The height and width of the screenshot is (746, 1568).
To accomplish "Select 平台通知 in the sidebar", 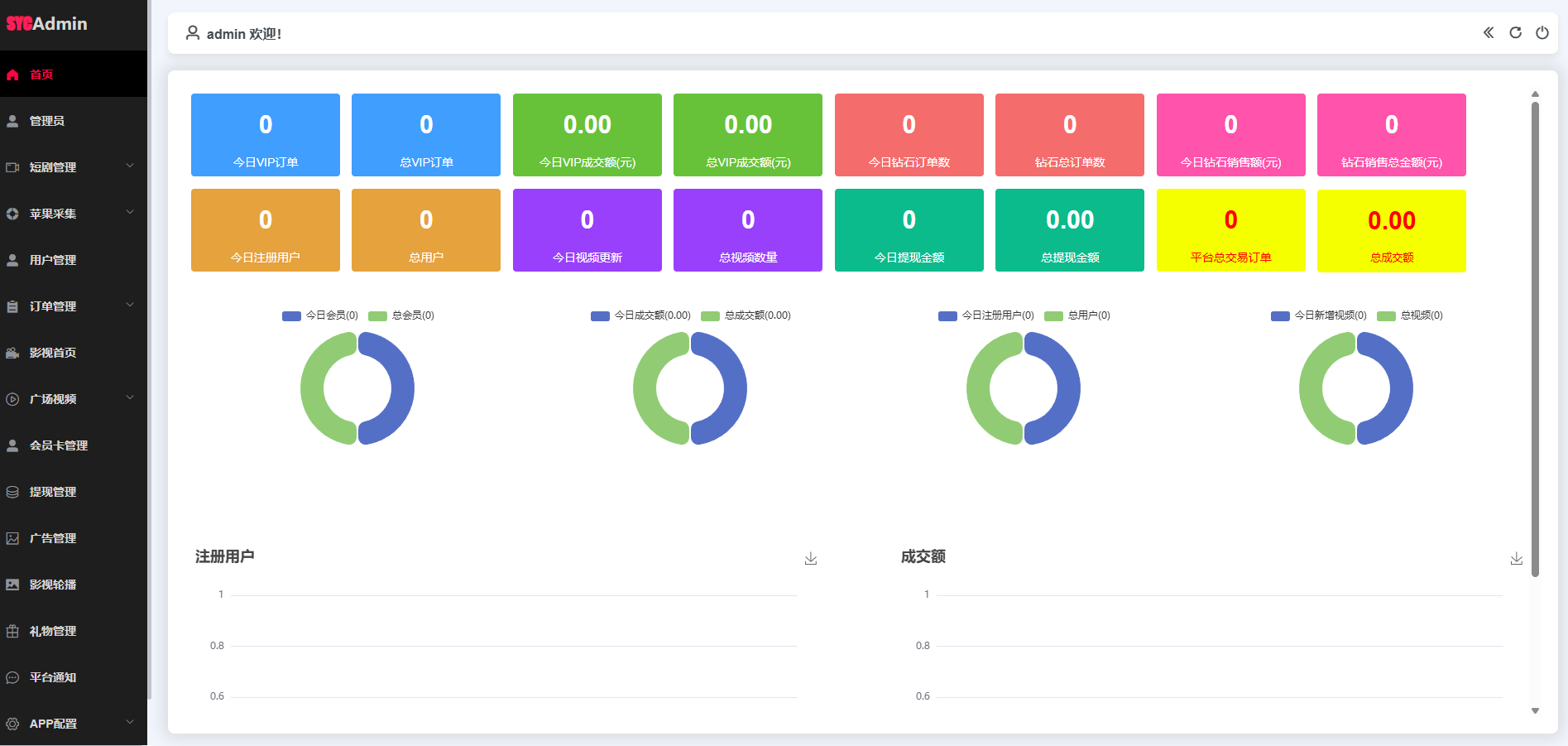I will (52, 677).
